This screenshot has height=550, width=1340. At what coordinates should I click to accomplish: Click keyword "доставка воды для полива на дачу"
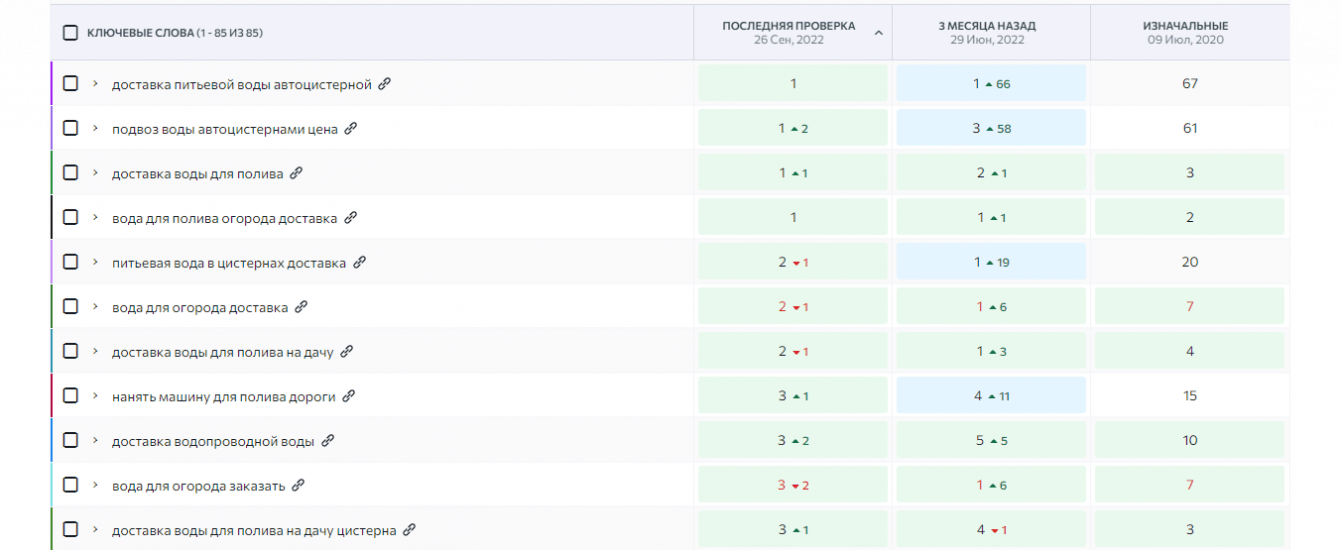pos(222,352)
